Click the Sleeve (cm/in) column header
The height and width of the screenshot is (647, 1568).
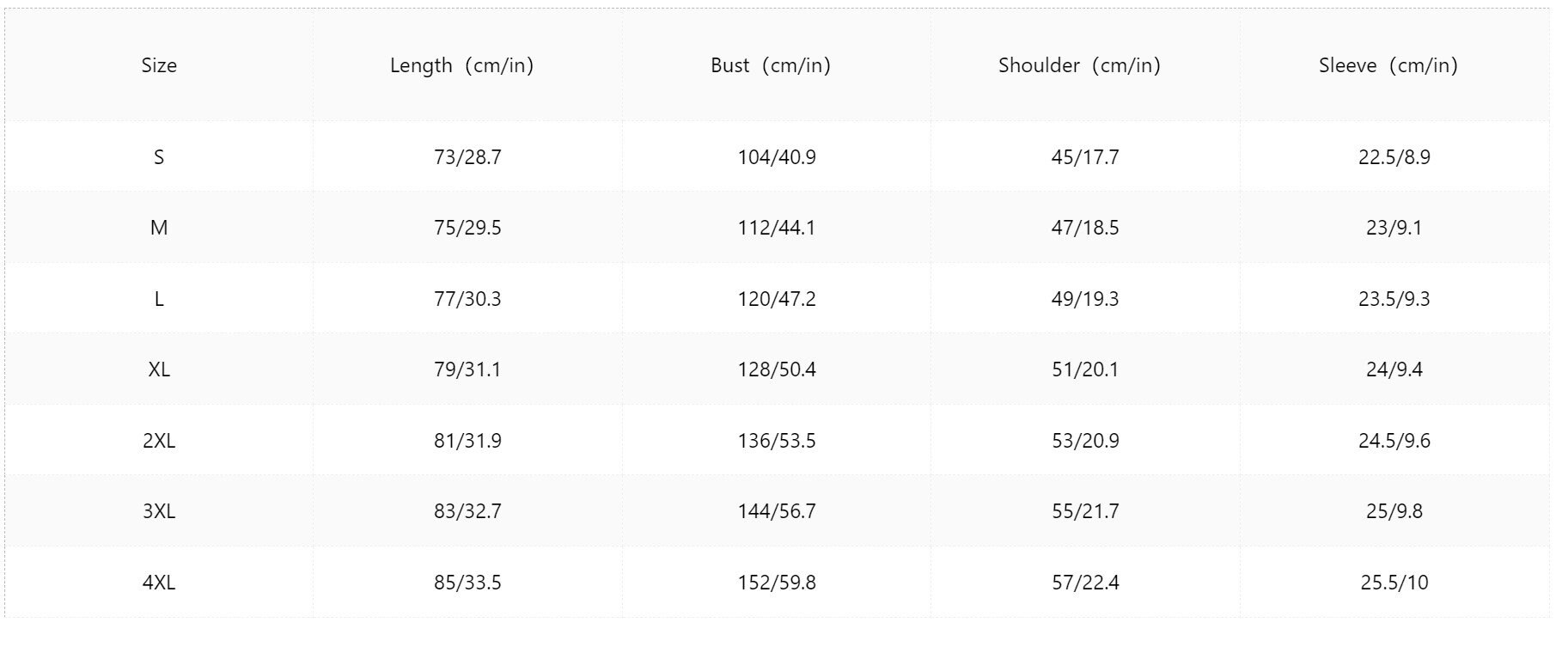pyautogui.click(x=1388, y=65)
